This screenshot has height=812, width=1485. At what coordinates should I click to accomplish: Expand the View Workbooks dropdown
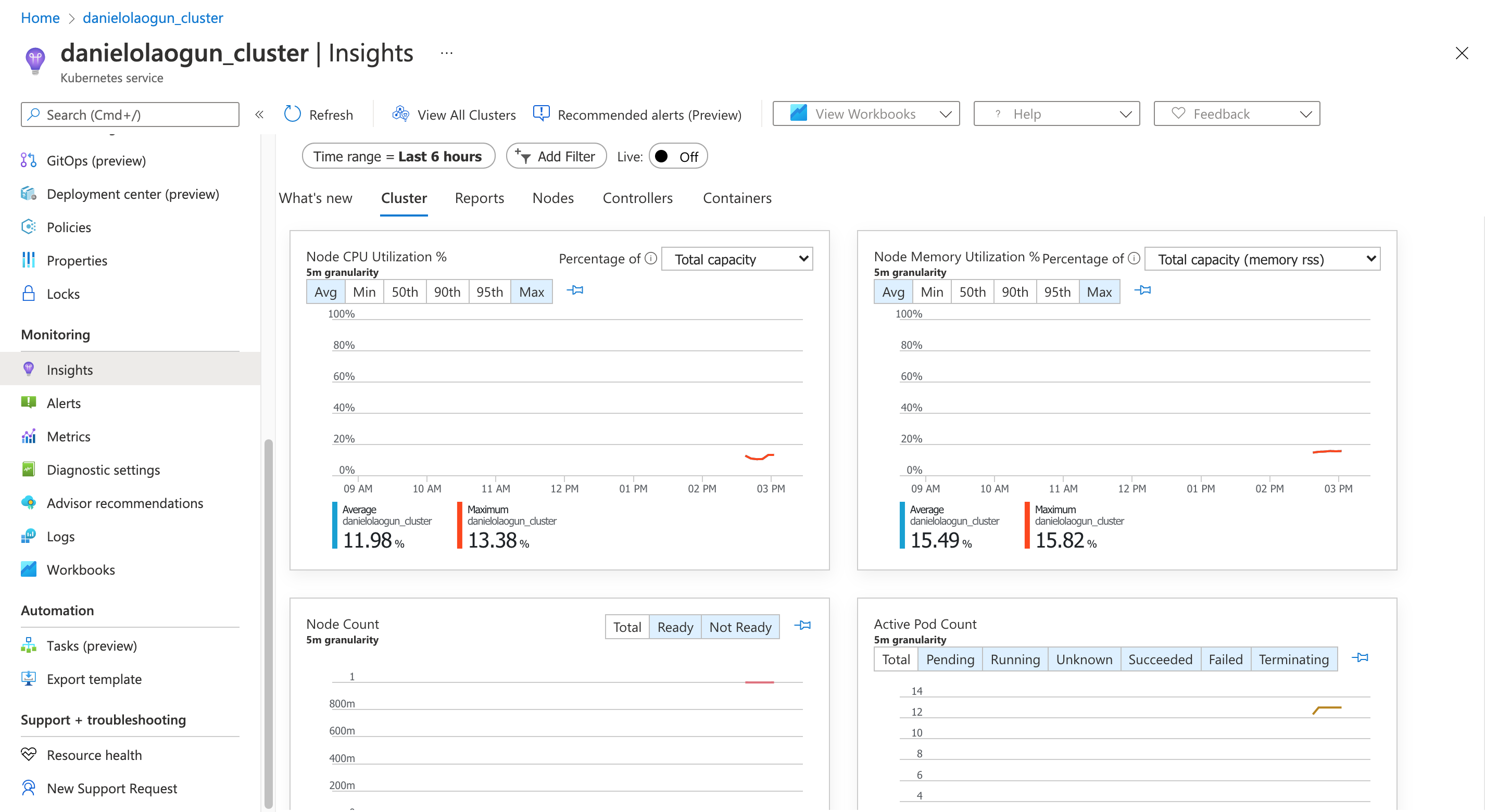[x=866, y=113]
